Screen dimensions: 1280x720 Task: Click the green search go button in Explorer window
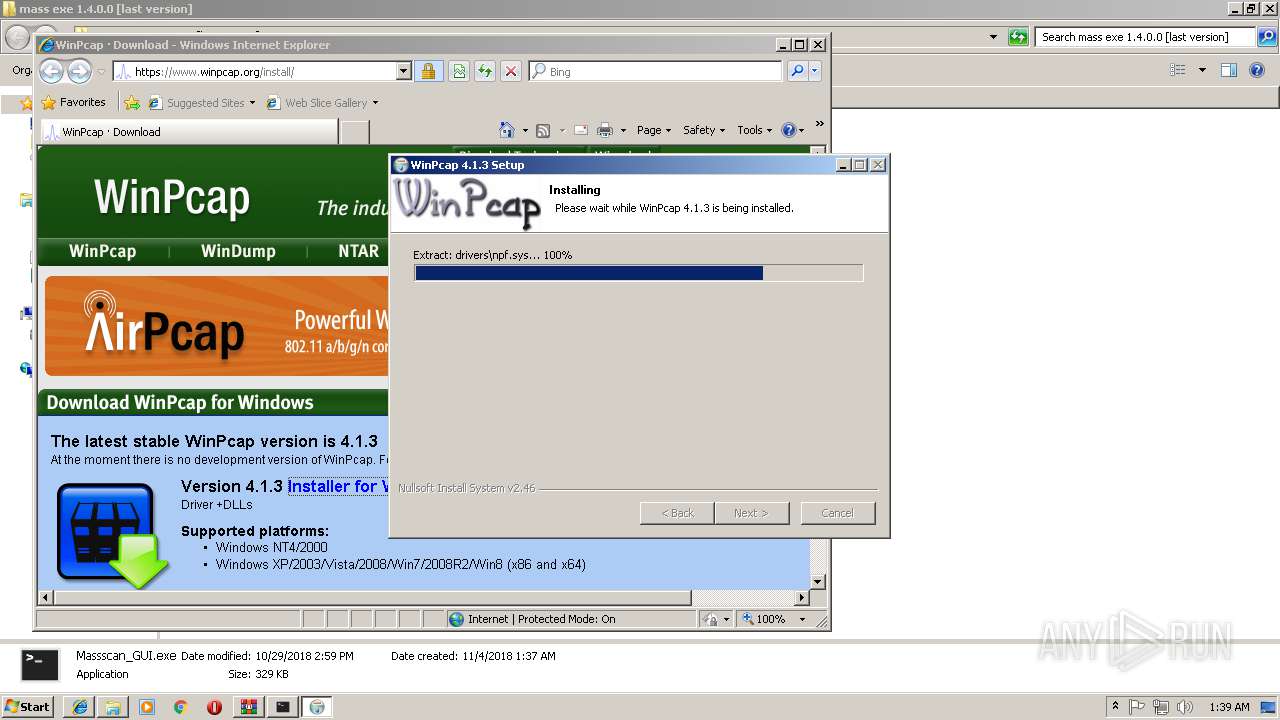click(1018, 37)
